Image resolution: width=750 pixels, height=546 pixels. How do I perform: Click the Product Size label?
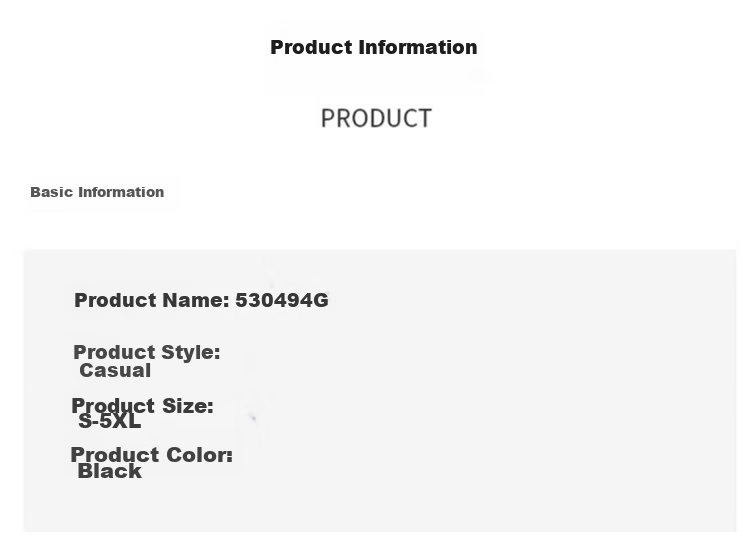143,405
